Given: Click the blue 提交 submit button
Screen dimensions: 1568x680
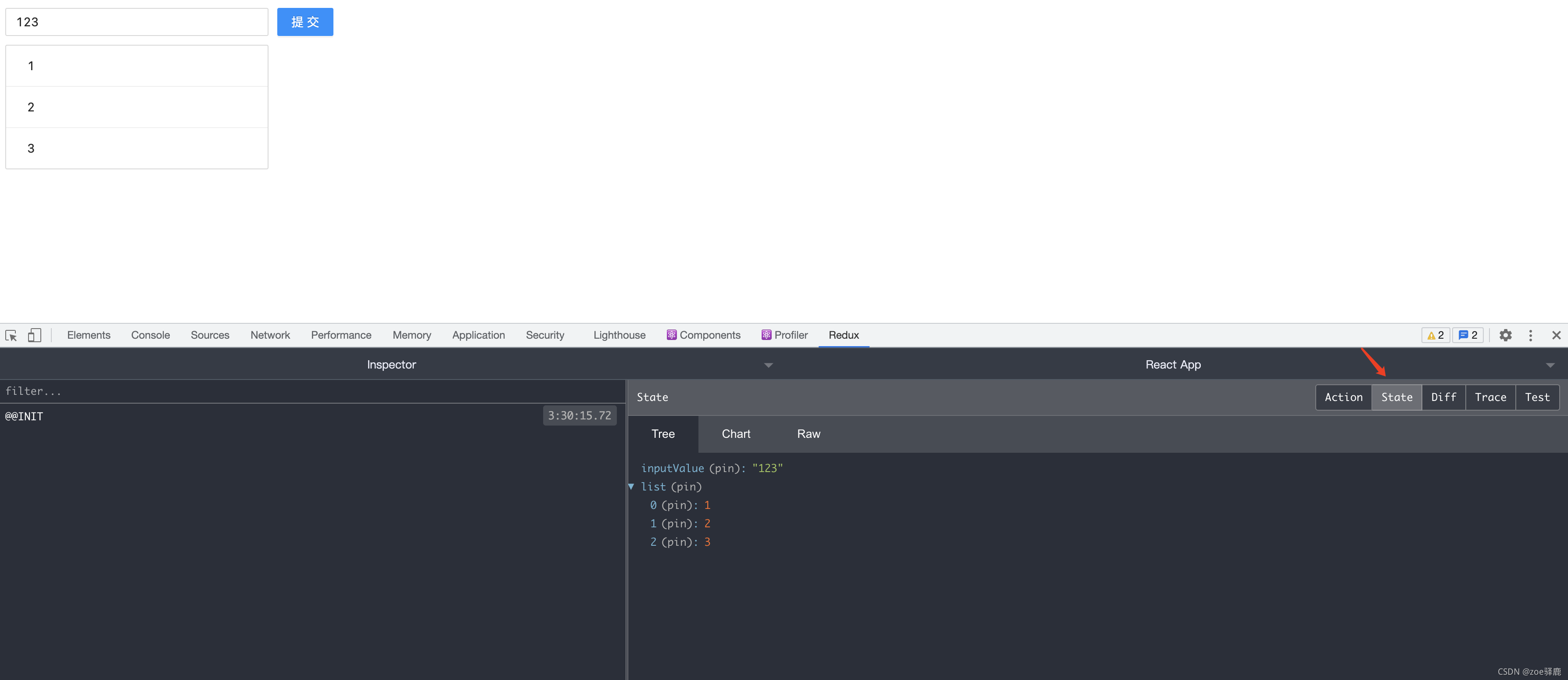Looking at the screenshot, I should [305, 22].
